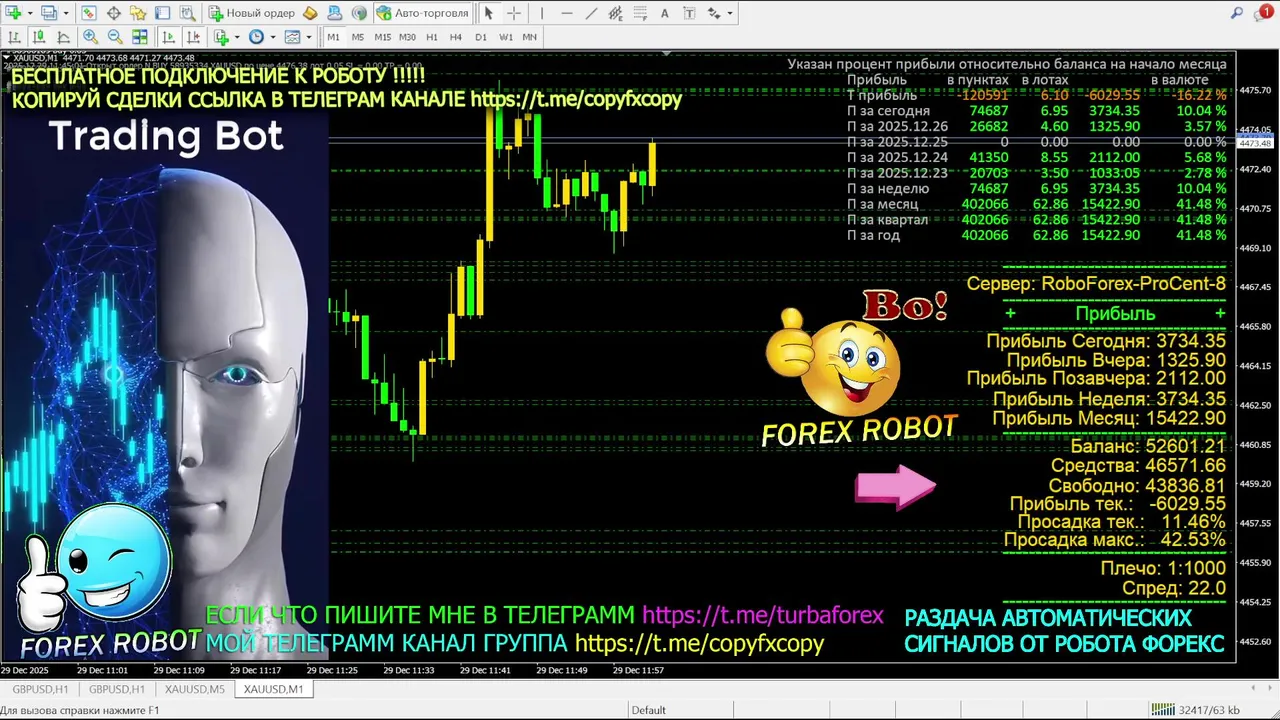Zoom out on the chart
The image size is (1280, 720).
(115, 37)
